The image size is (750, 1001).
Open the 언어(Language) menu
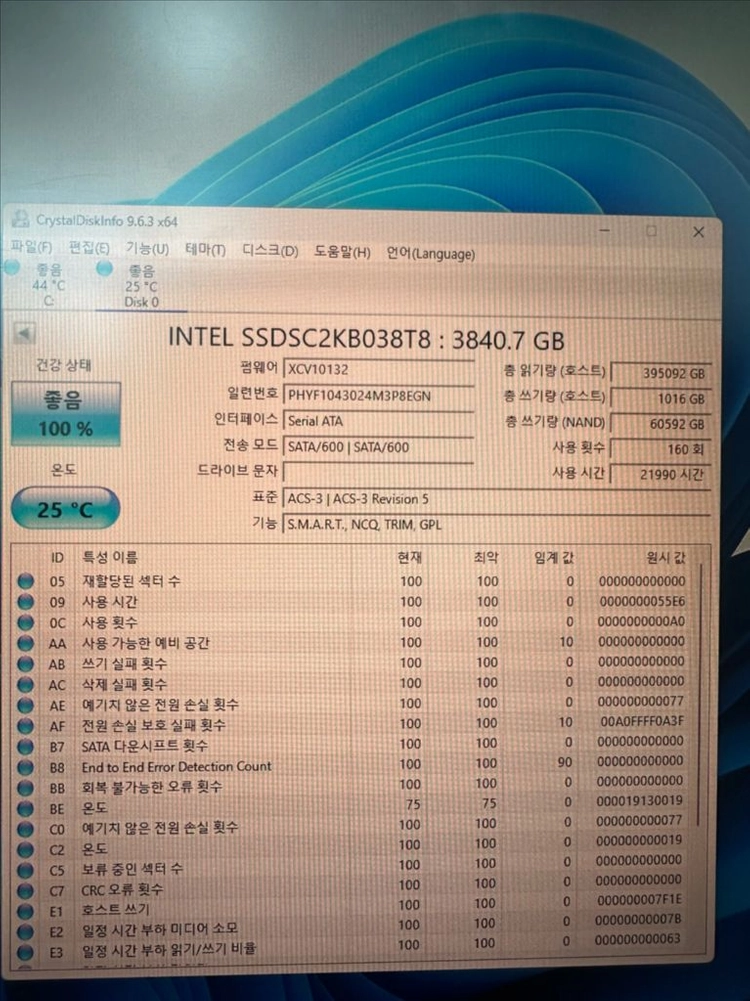pyautogui.click(x=430, y=253)
